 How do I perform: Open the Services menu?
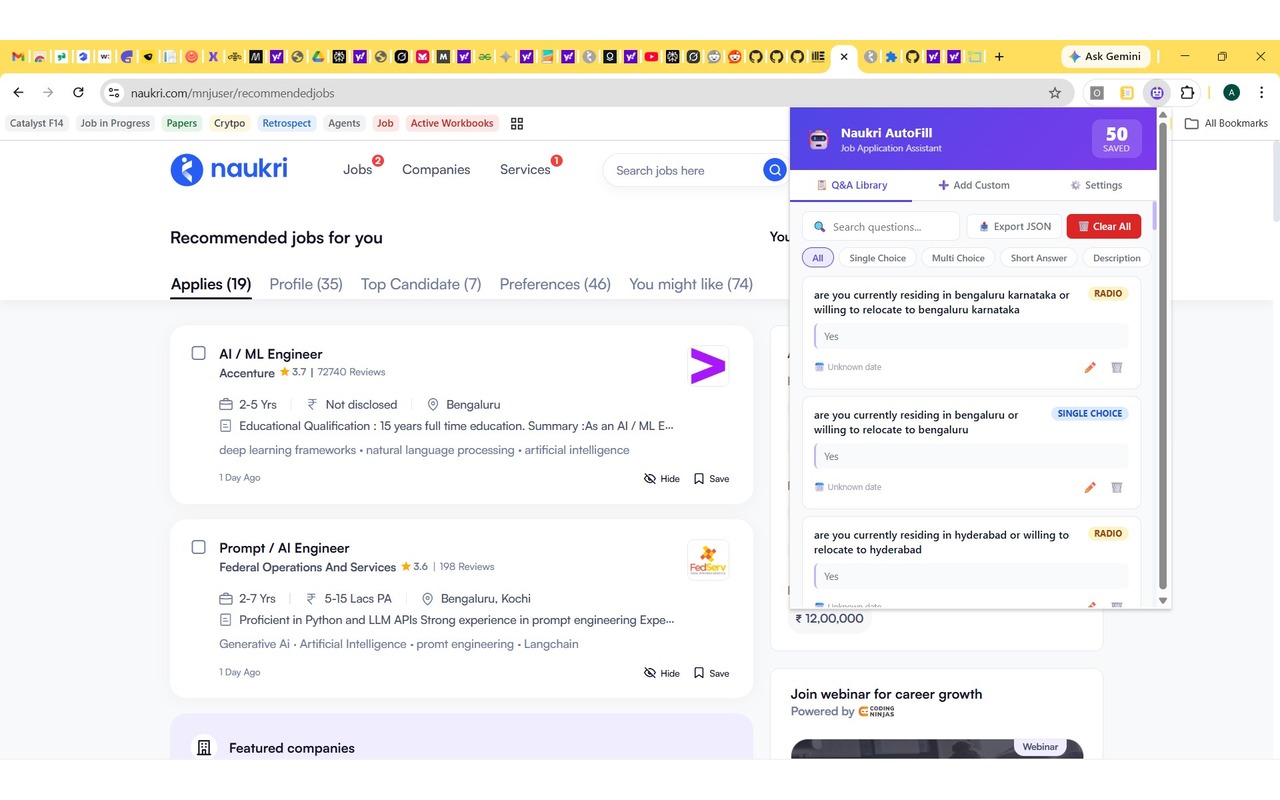[525, 170]
